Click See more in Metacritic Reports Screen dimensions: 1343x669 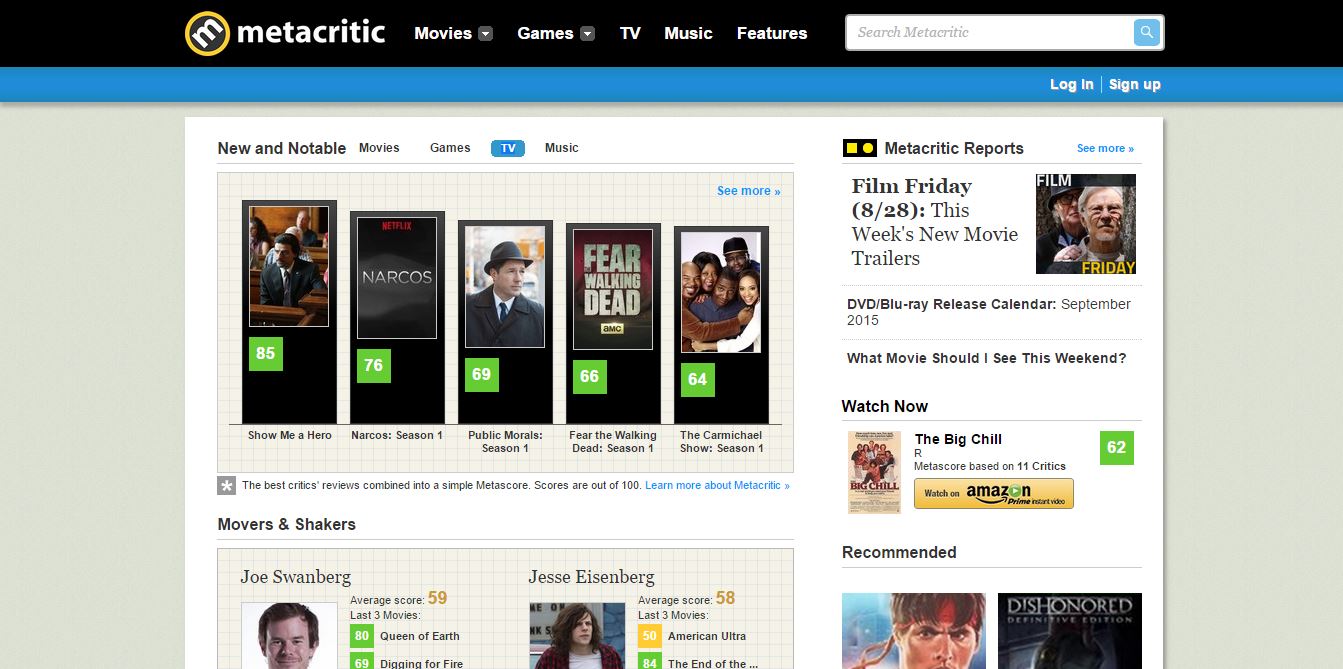pyautogui.click(x=1105, y=148)
